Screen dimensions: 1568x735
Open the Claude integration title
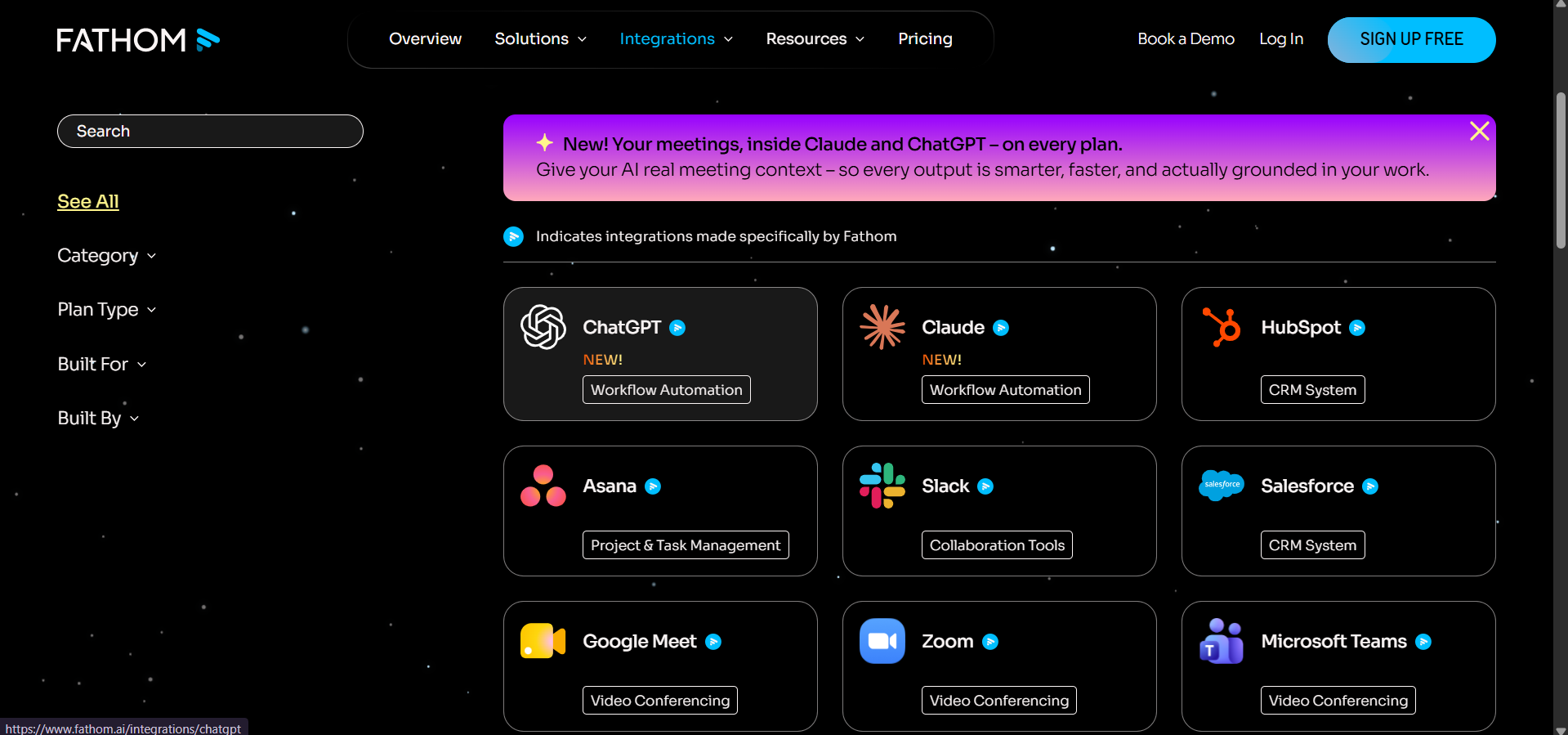point(953,328)
